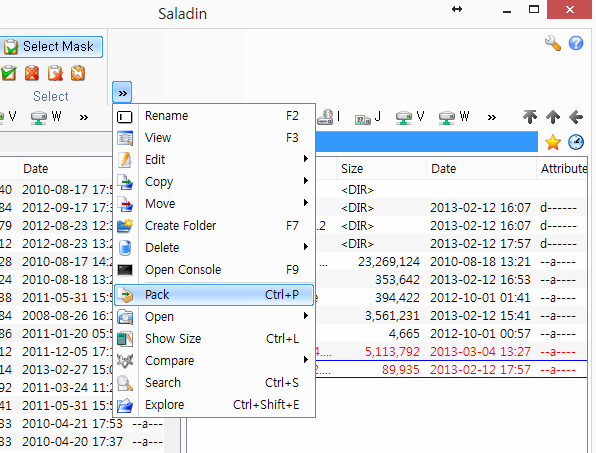Expand the Move submenu arrow

pos(306,203)
